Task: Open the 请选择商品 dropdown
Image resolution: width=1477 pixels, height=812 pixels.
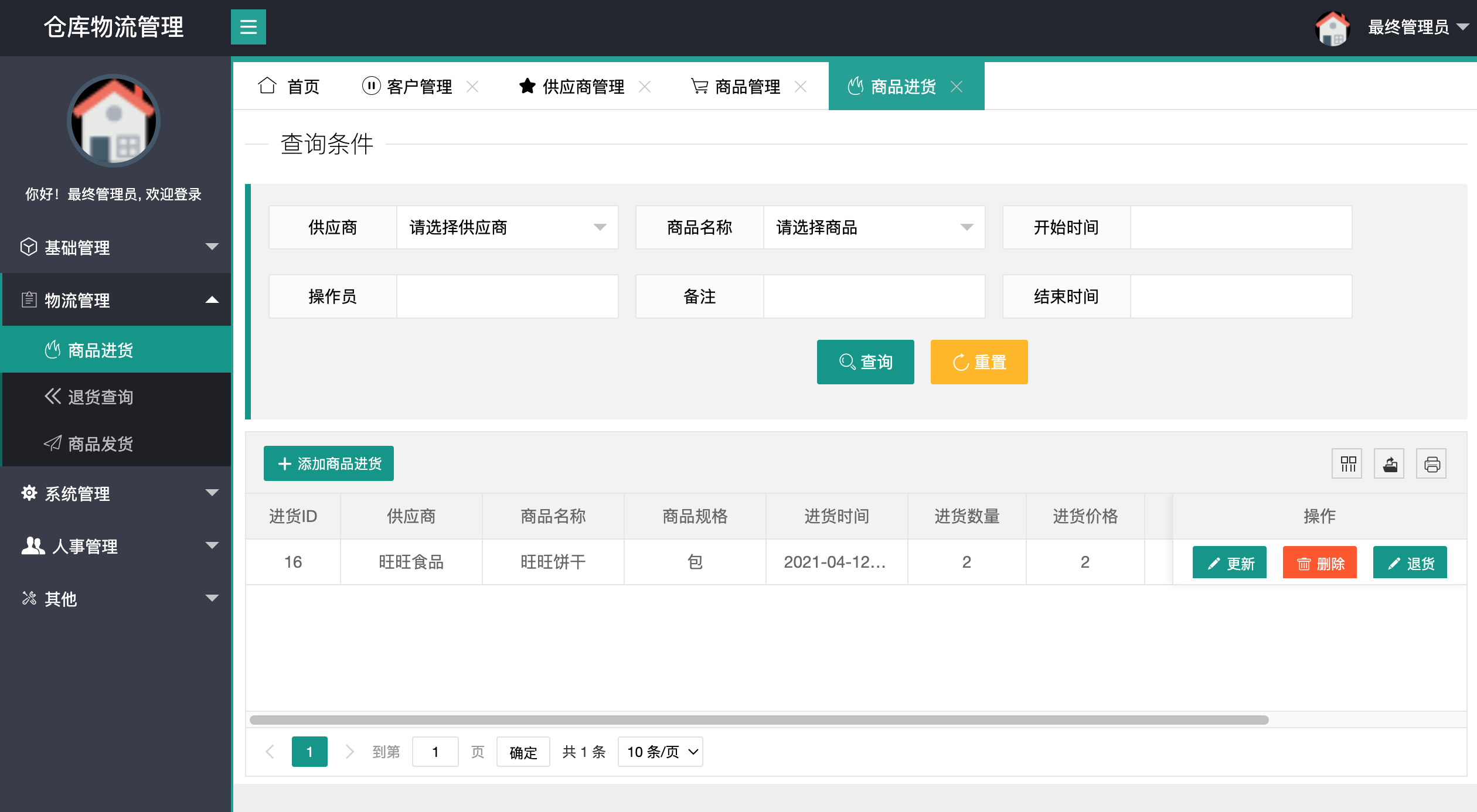Action: click(874, 227)
